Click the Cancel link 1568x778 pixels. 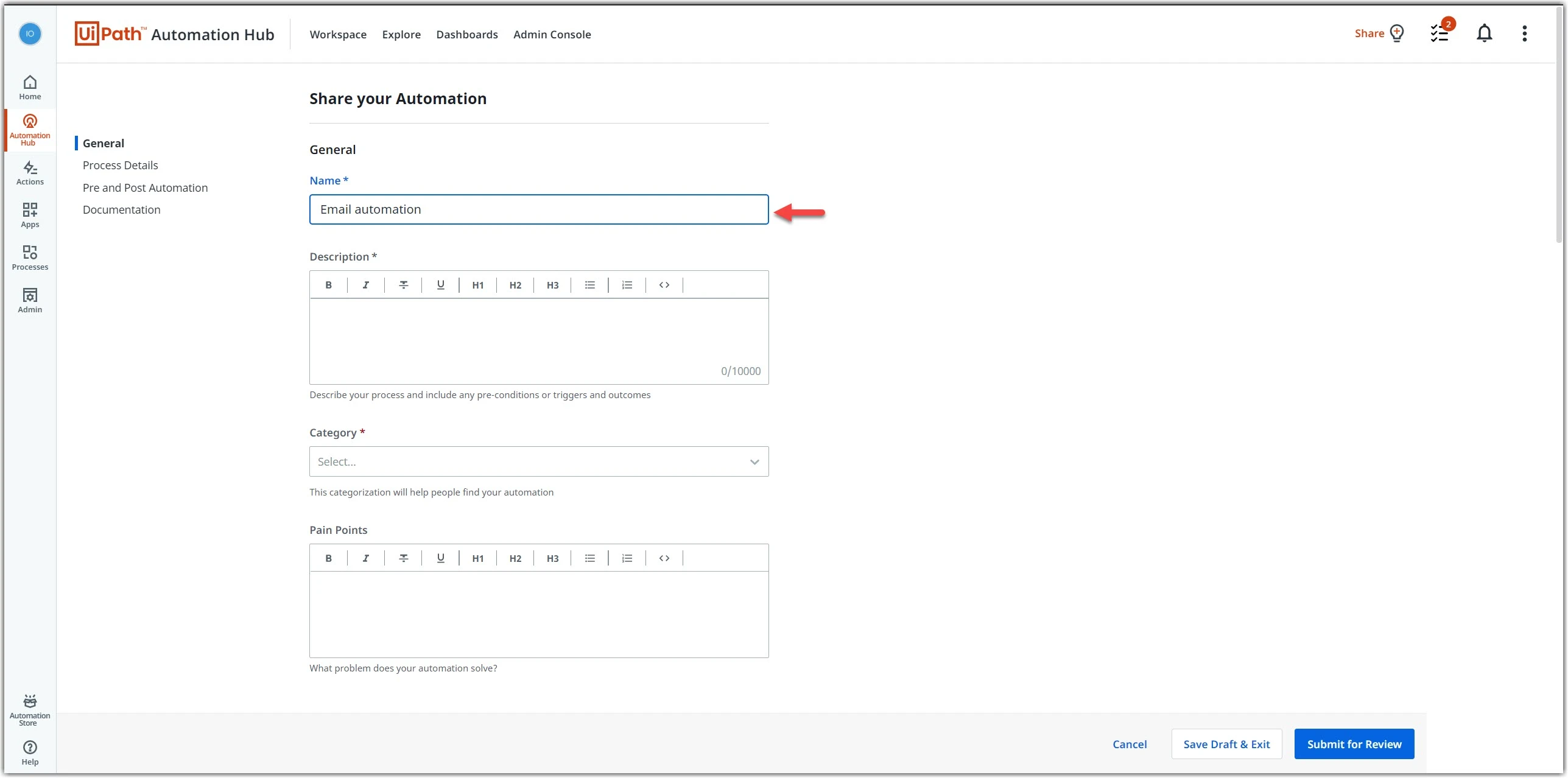(1130, 744)
